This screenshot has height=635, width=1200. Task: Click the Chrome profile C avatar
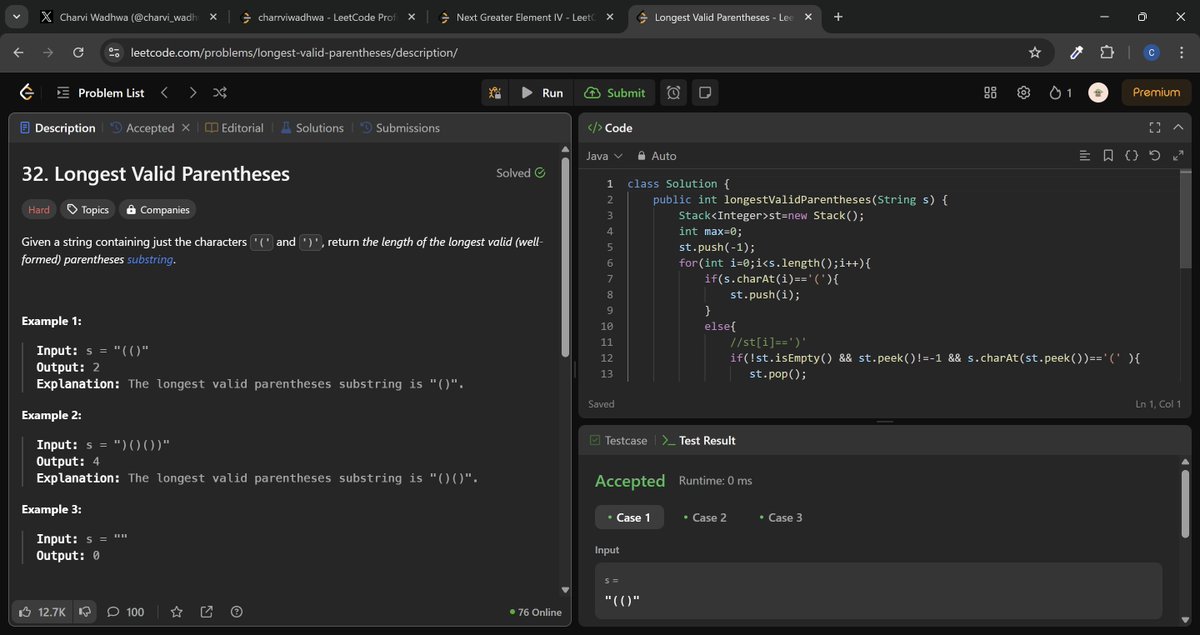1151,52
